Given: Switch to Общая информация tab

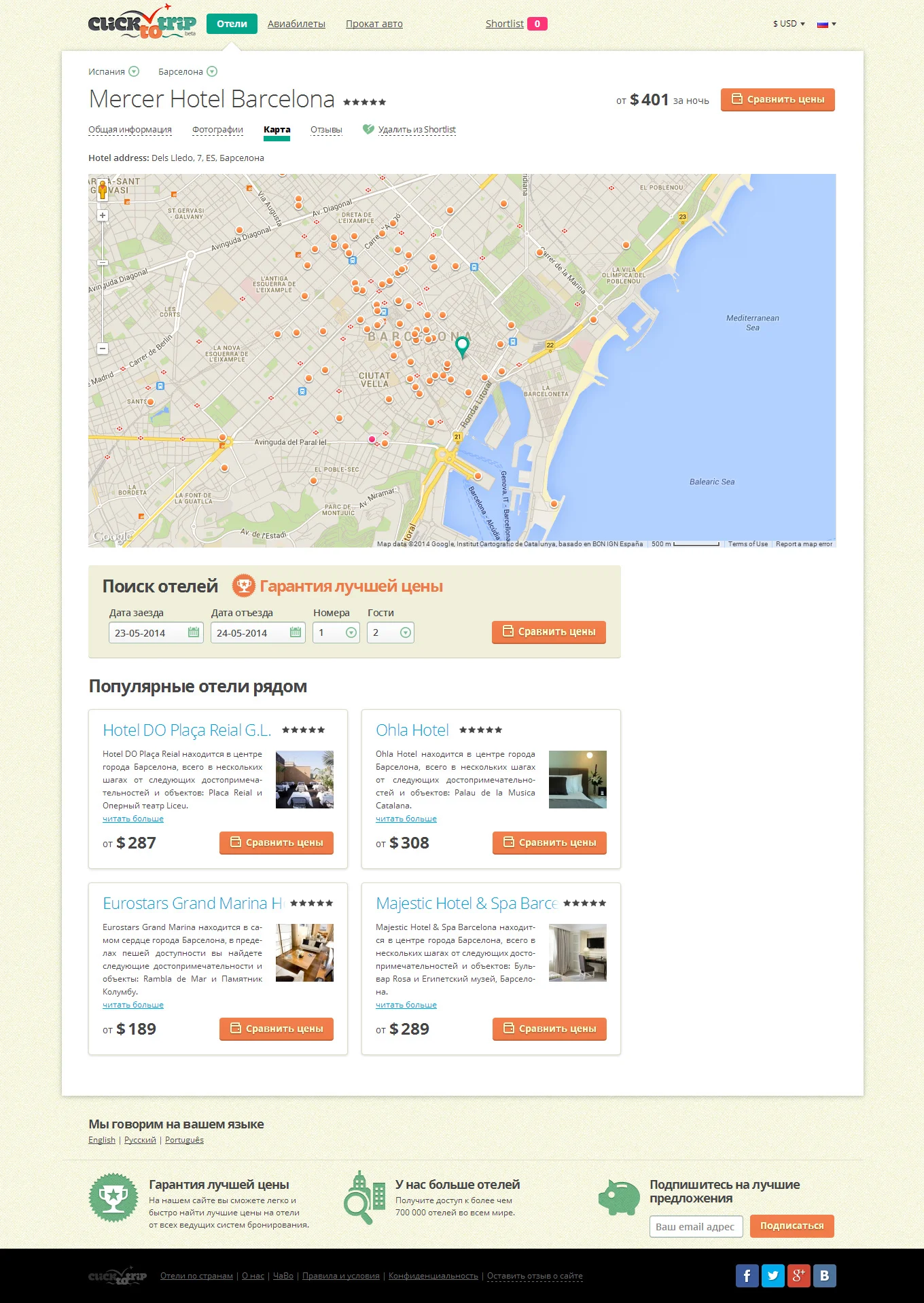Looking at the screenshot, I should tap(130, 130).
